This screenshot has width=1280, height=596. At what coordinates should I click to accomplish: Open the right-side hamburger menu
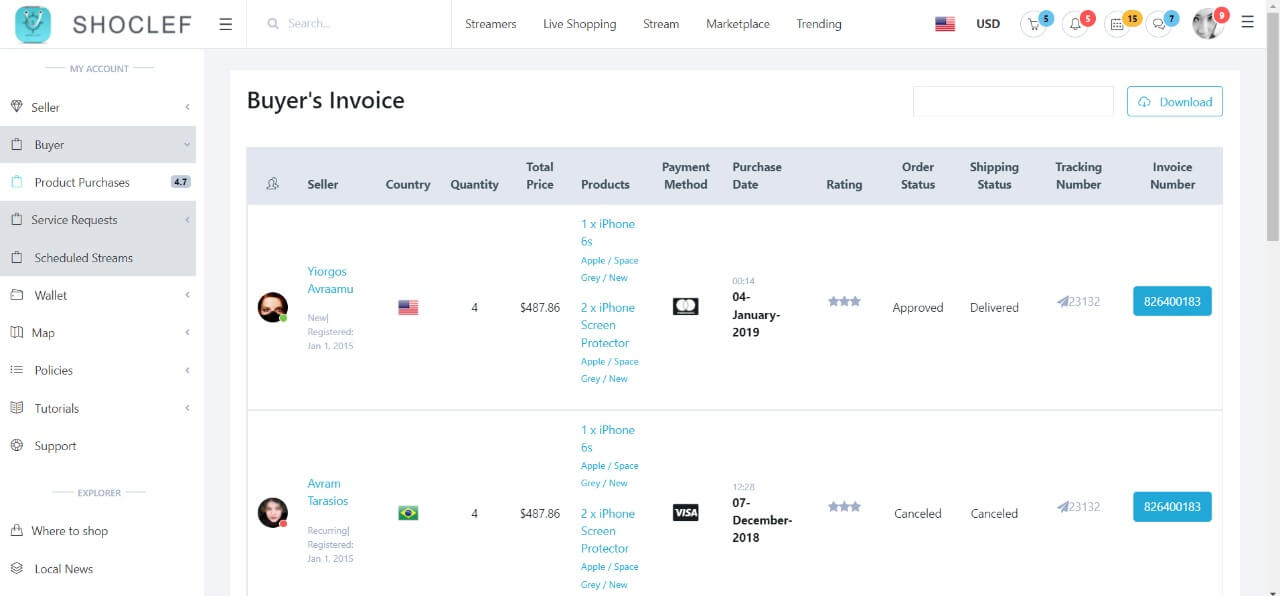[x=1247, y=22]
